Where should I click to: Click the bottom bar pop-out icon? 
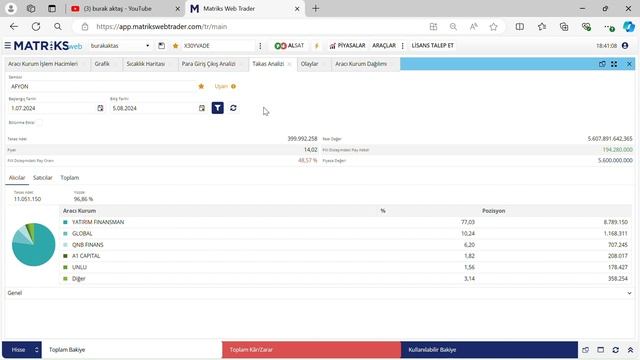585,350
